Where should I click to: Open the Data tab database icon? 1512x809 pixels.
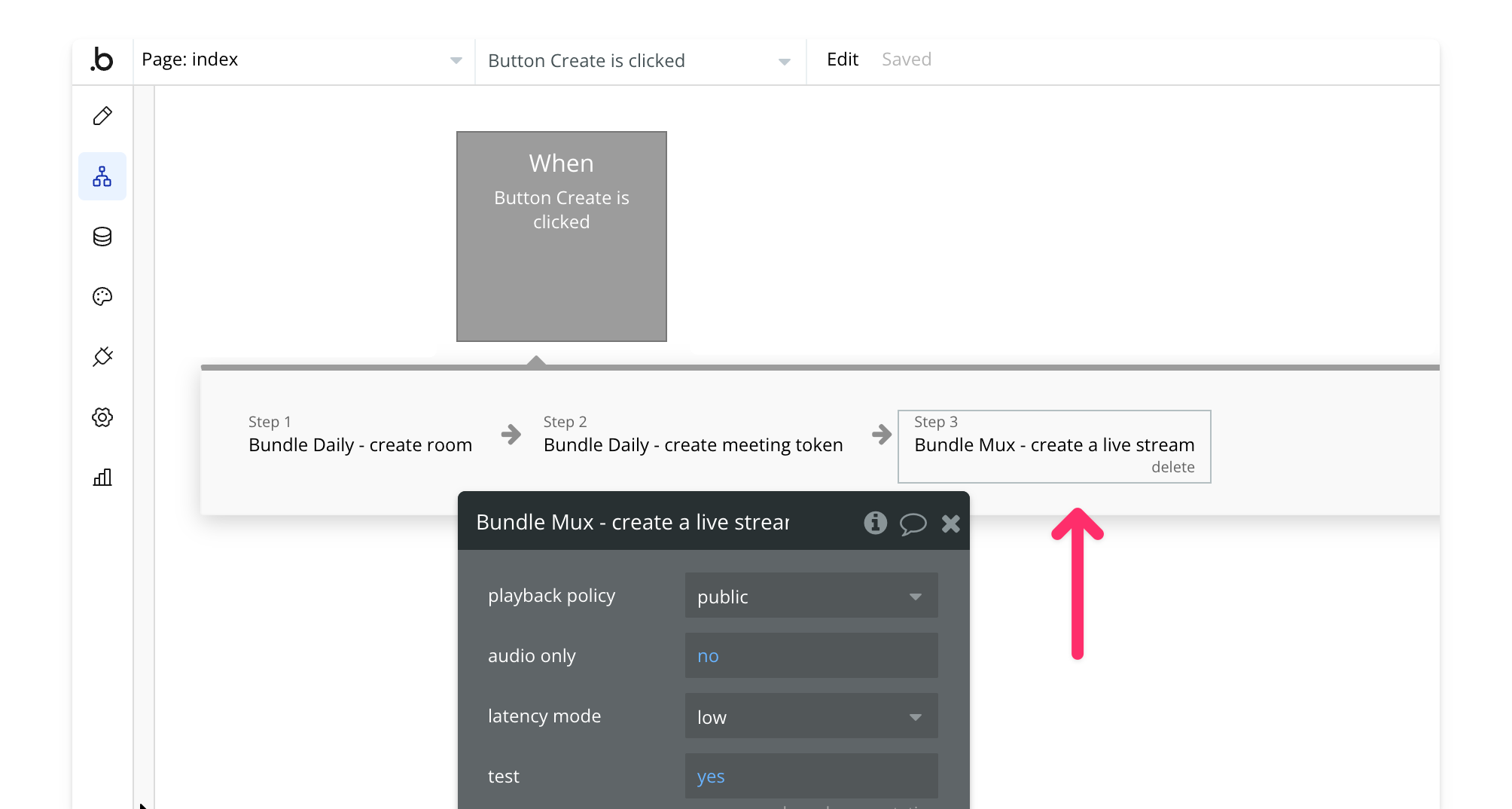(102, 237)
